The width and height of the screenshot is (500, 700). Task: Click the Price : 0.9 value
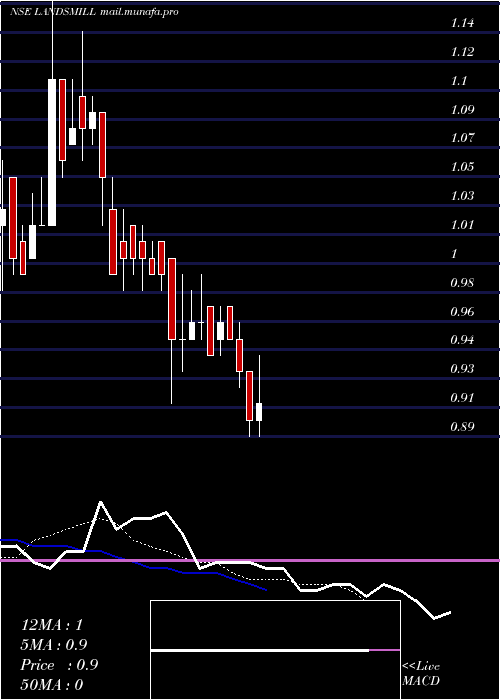[59, 665]
